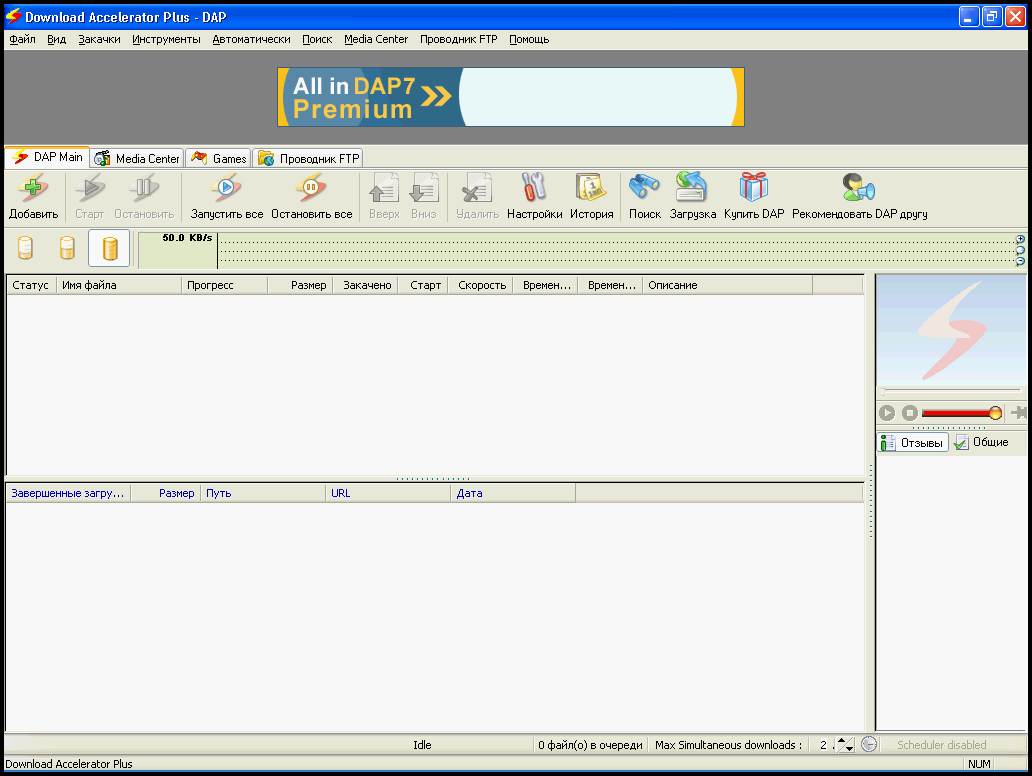
Task: Switch to Media Center tab
Action: (x=137, y=159)
